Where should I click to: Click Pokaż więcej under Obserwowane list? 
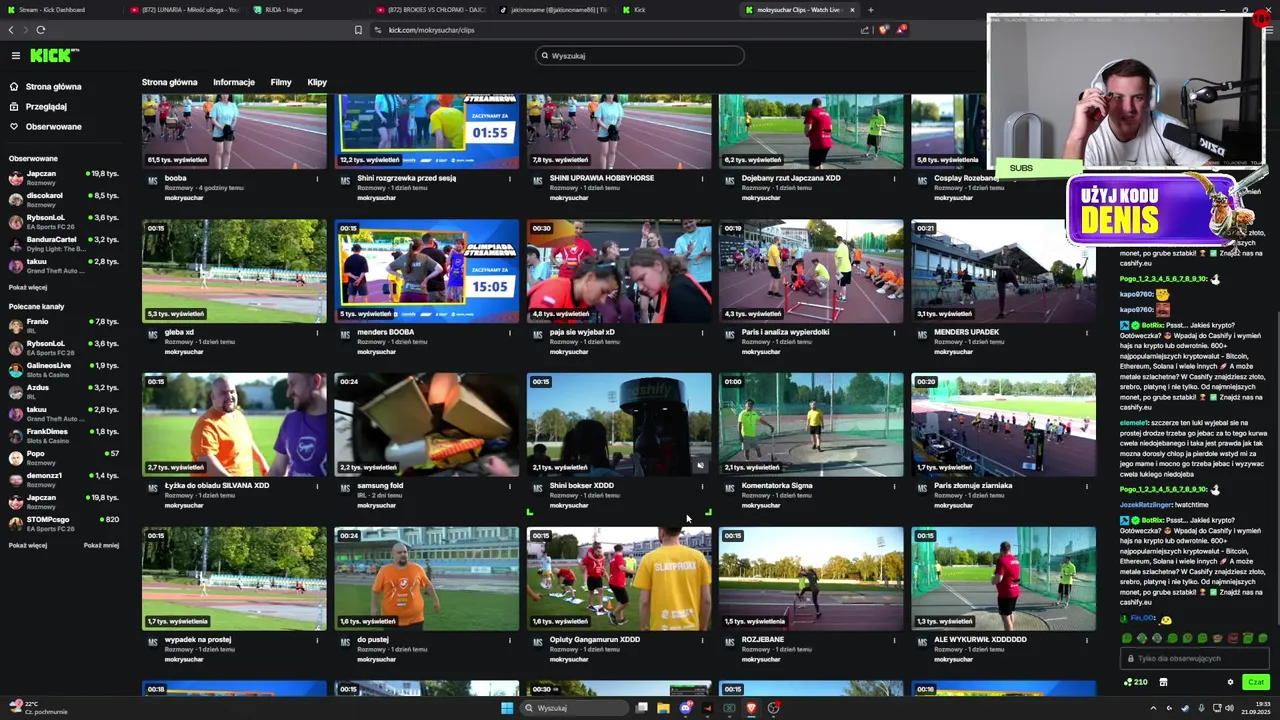(28, 287)
